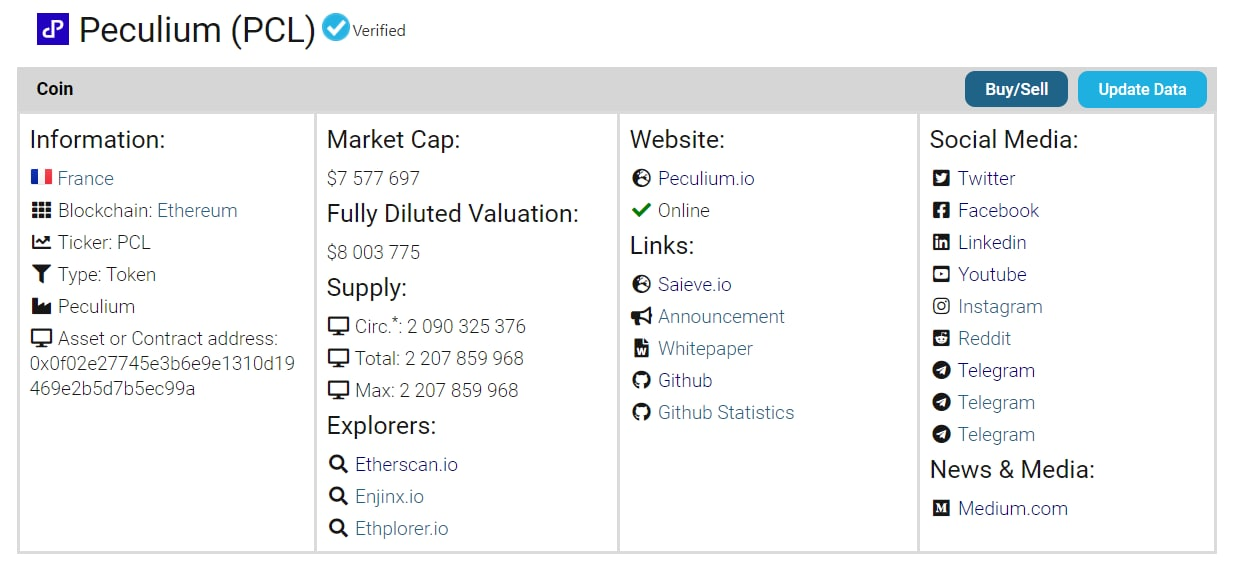Open the Medium.com news link
Screen dimensions: 1233x575
pos(1013,508)
